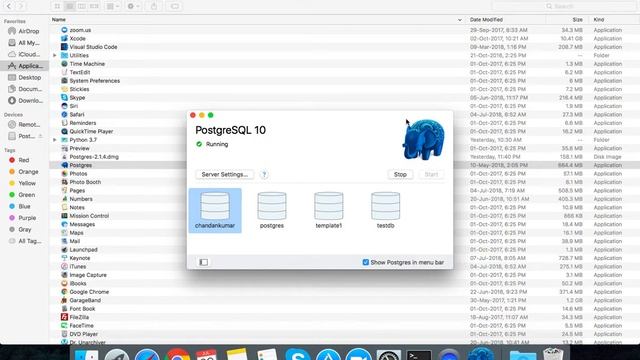Click the help question mark button

click(264, 174)
